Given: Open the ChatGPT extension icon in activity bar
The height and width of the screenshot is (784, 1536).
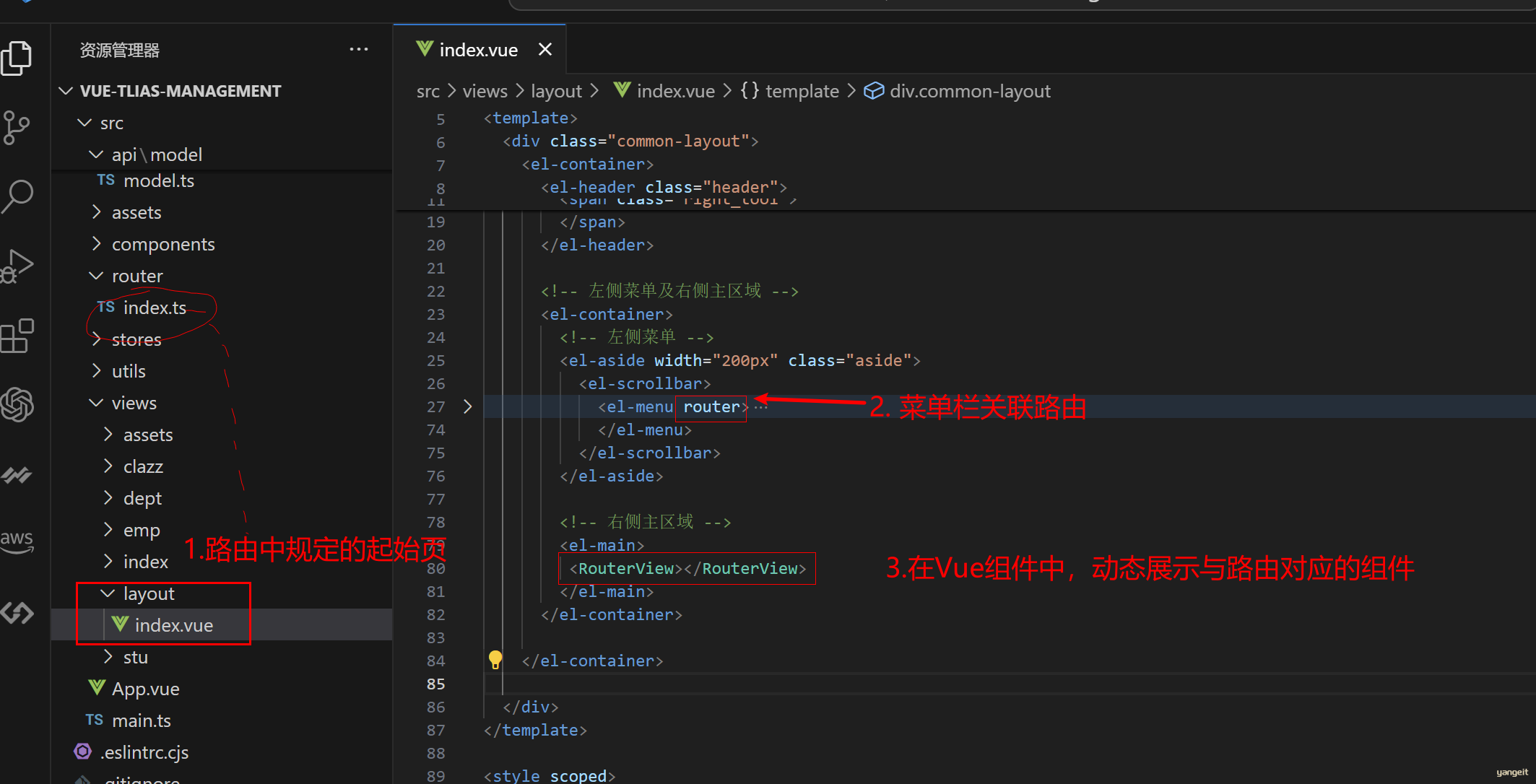Looking at the screenshot, I should (17, 404).
